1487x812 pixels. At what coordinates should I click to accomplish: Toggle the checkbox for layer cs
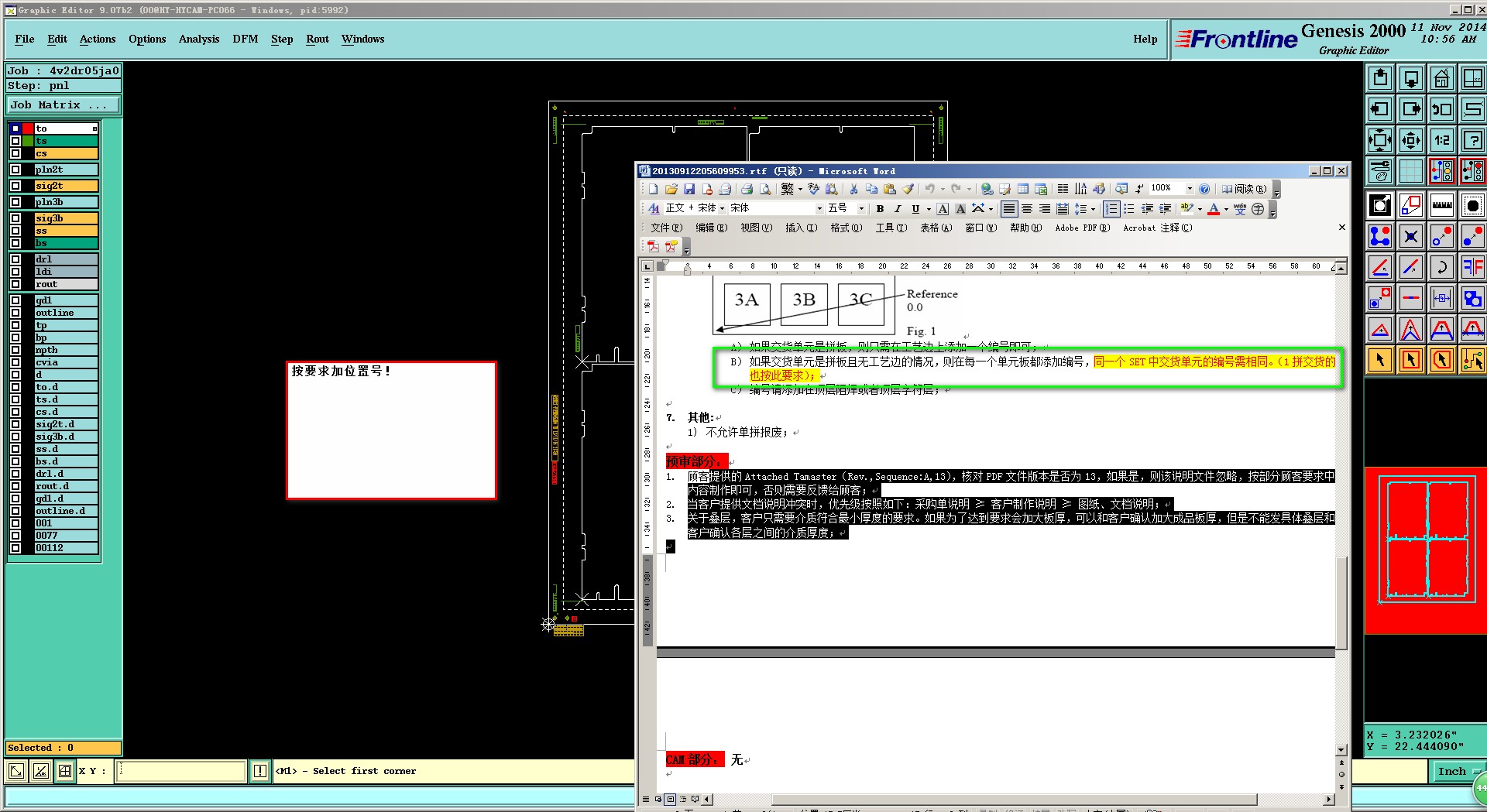coord(15,153)
